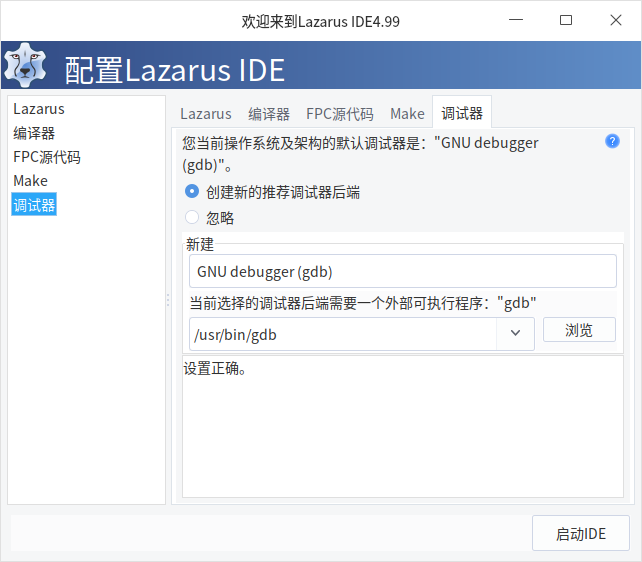
Task: Switch to the 编译器 tab
Action: tap(269, 114)
